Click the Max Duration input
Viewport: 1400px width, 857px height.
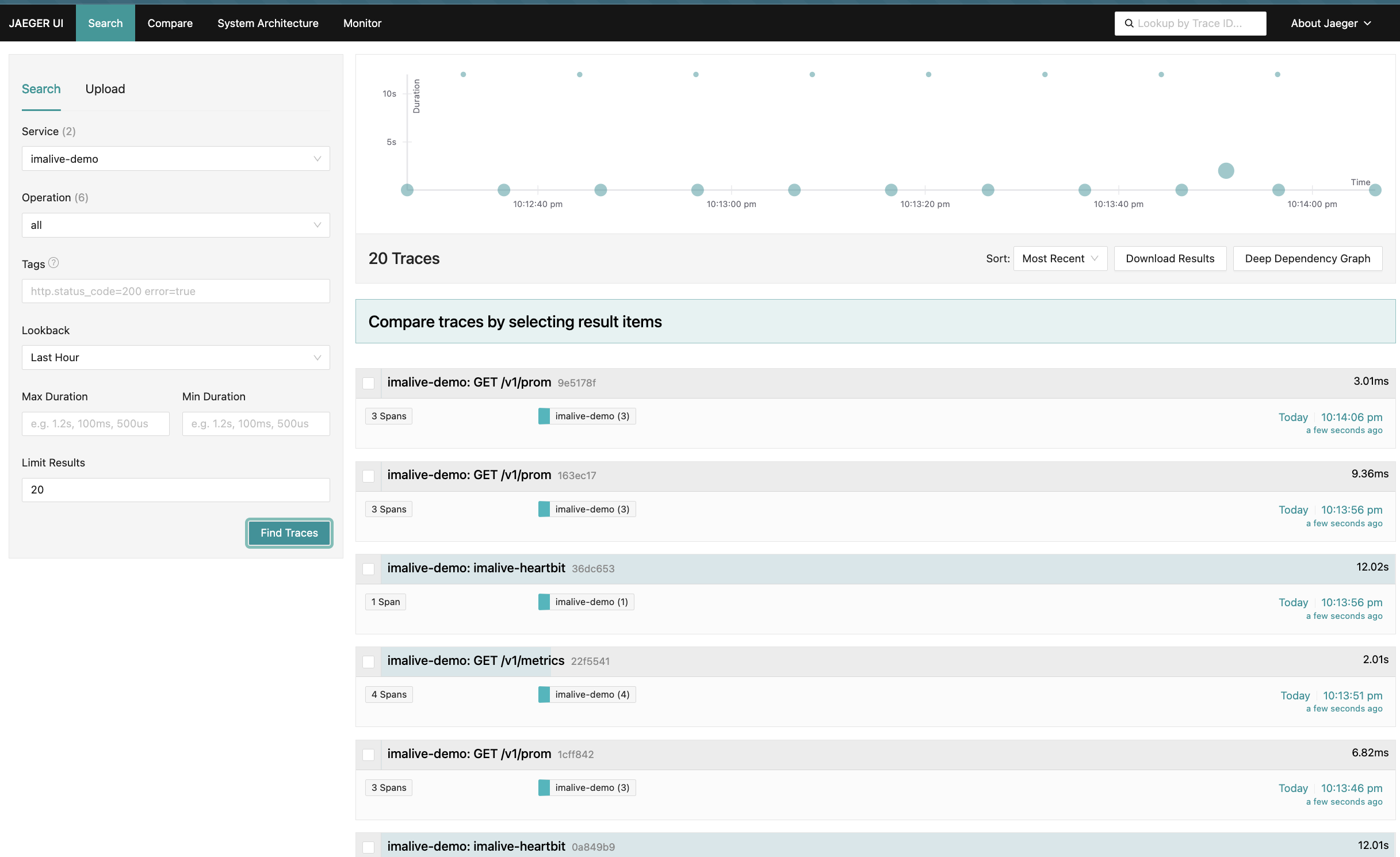(x=95, y=423)
